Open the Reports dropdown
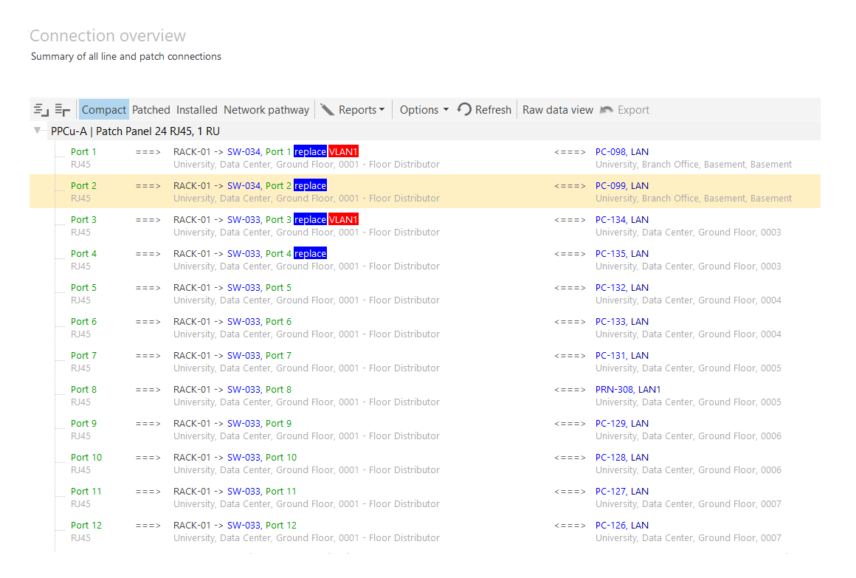856x578 pixels. coord(361,110)
